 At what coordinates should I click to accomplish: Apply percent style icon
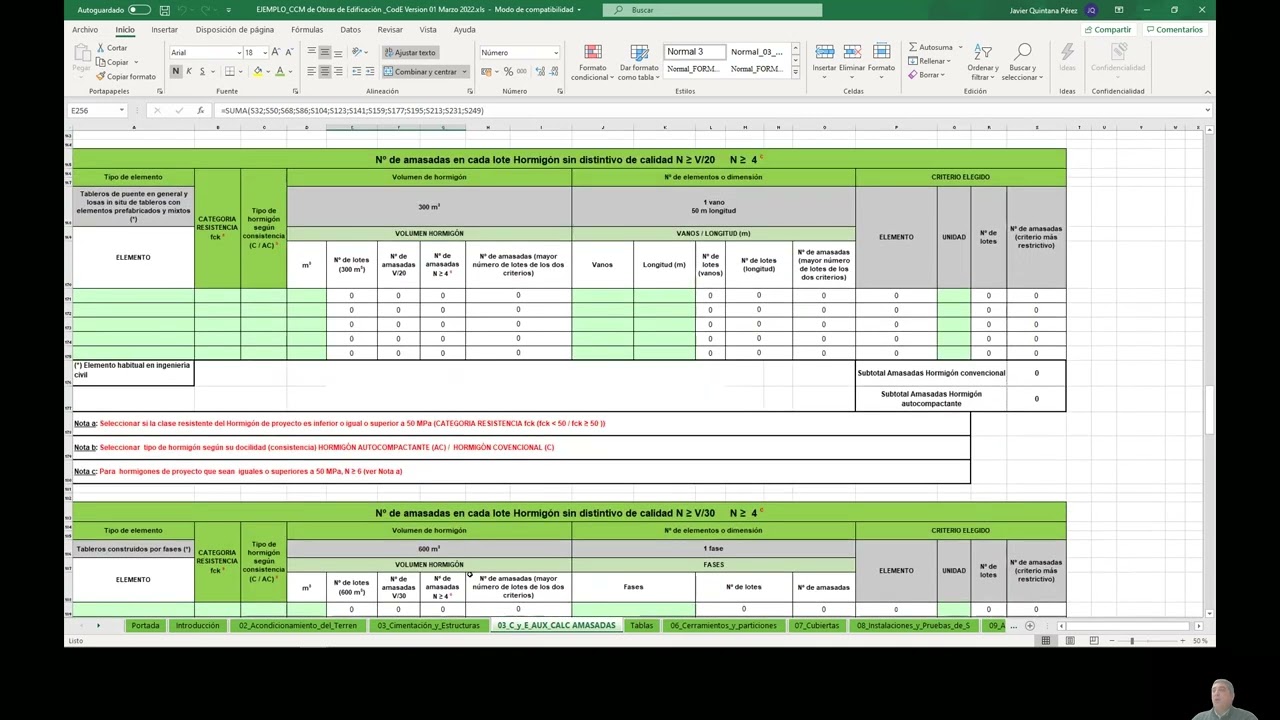click(x=508, y=71)
